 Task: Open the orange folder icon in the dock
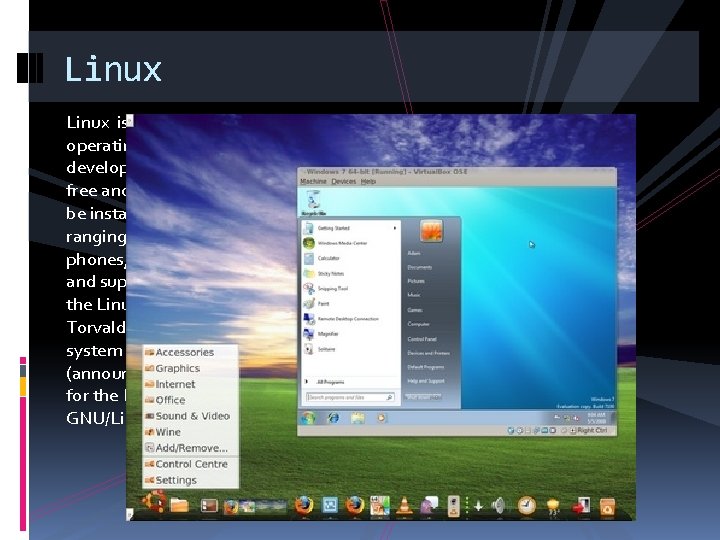pos(179,505)
